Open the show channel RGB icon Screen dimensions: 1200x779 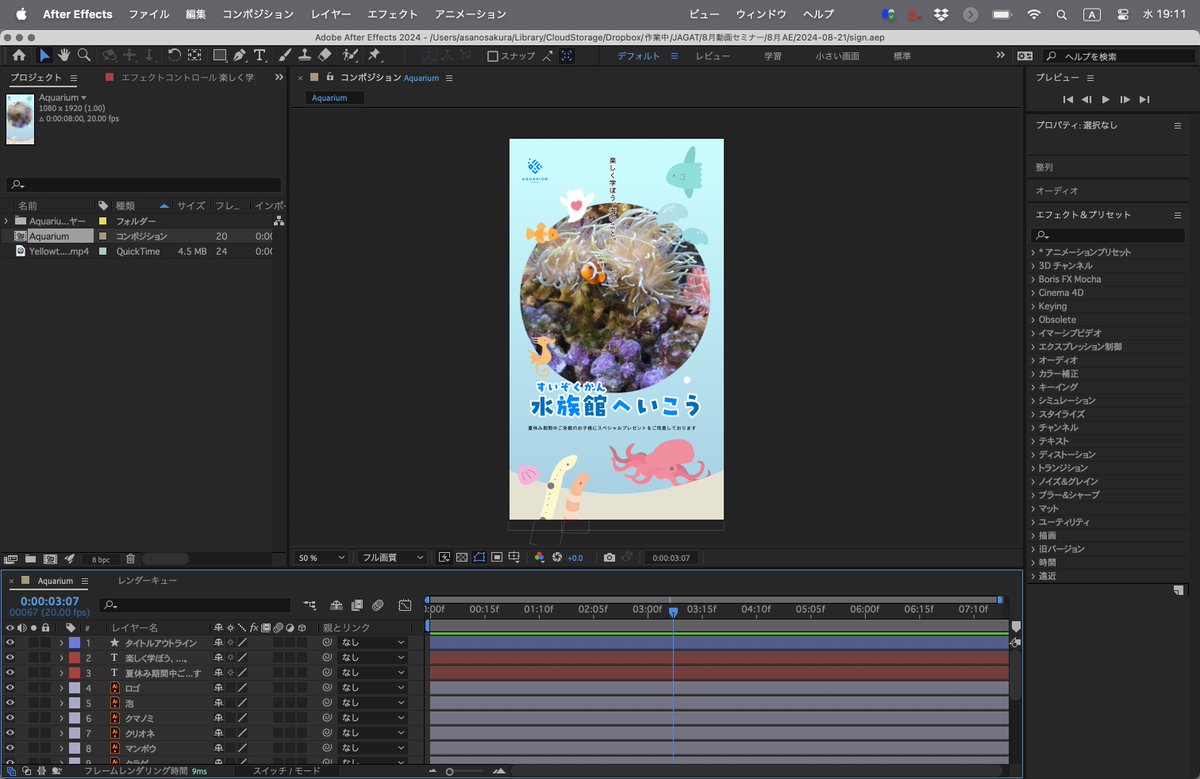tap(540, 557)
